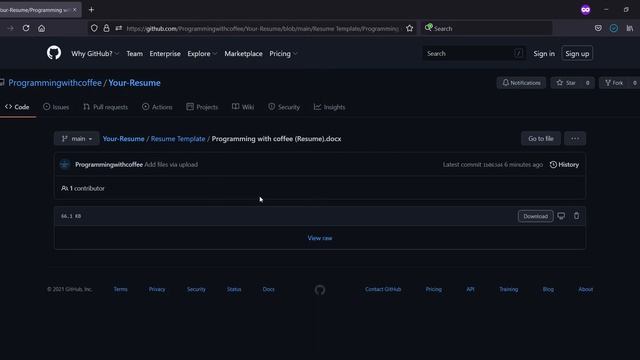Click the back forward arrow in browser
Screen dimensions: 640x360
click(10, 28)
